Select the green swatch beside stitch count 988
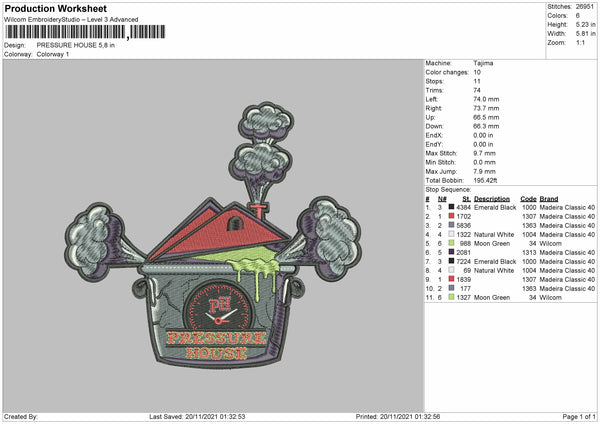This screenshot has height=424, width=600. [x=451, y=243]
